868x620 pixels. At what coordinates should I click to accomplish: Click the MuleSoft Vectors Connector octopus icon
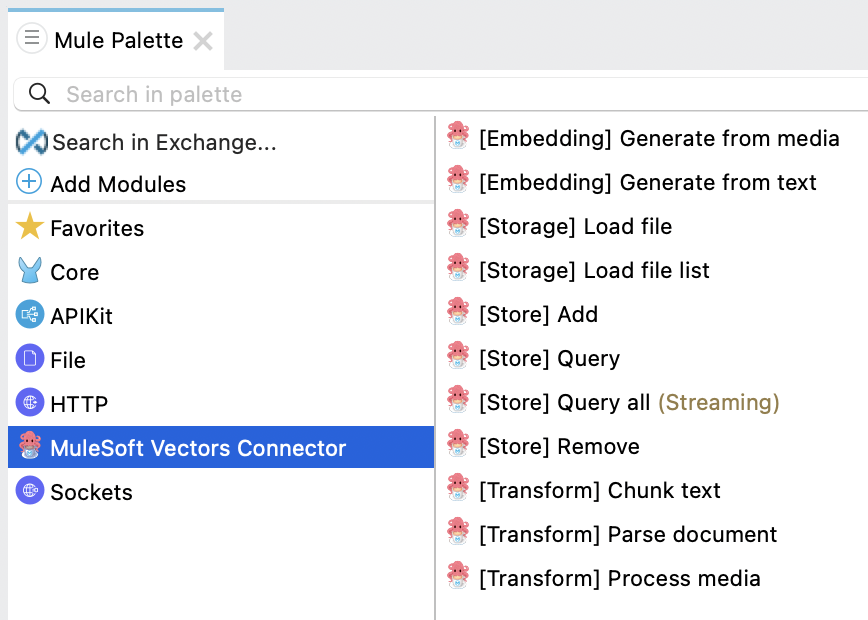(30, 445)
